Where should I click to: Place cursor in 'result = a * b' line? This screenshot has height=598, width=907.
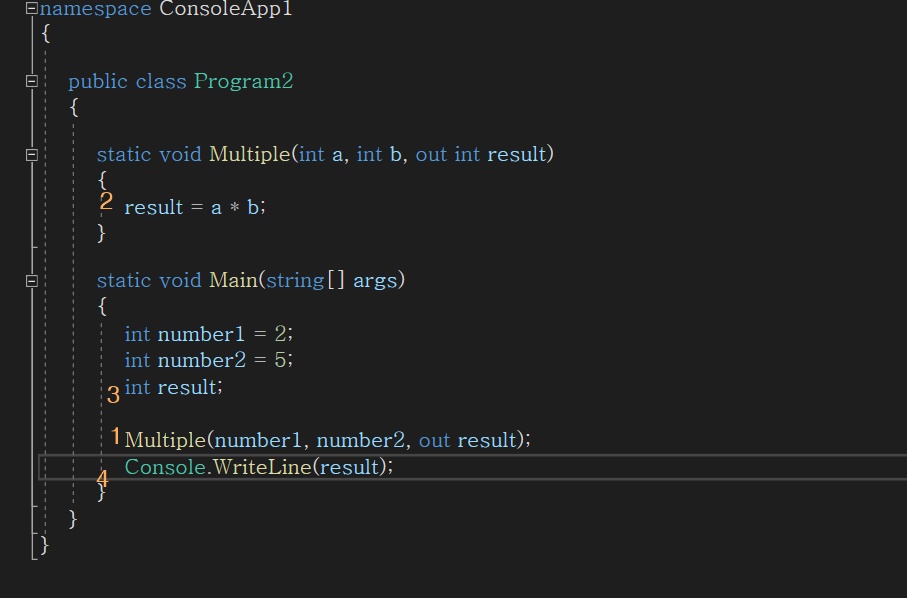(x=195, y=207)
